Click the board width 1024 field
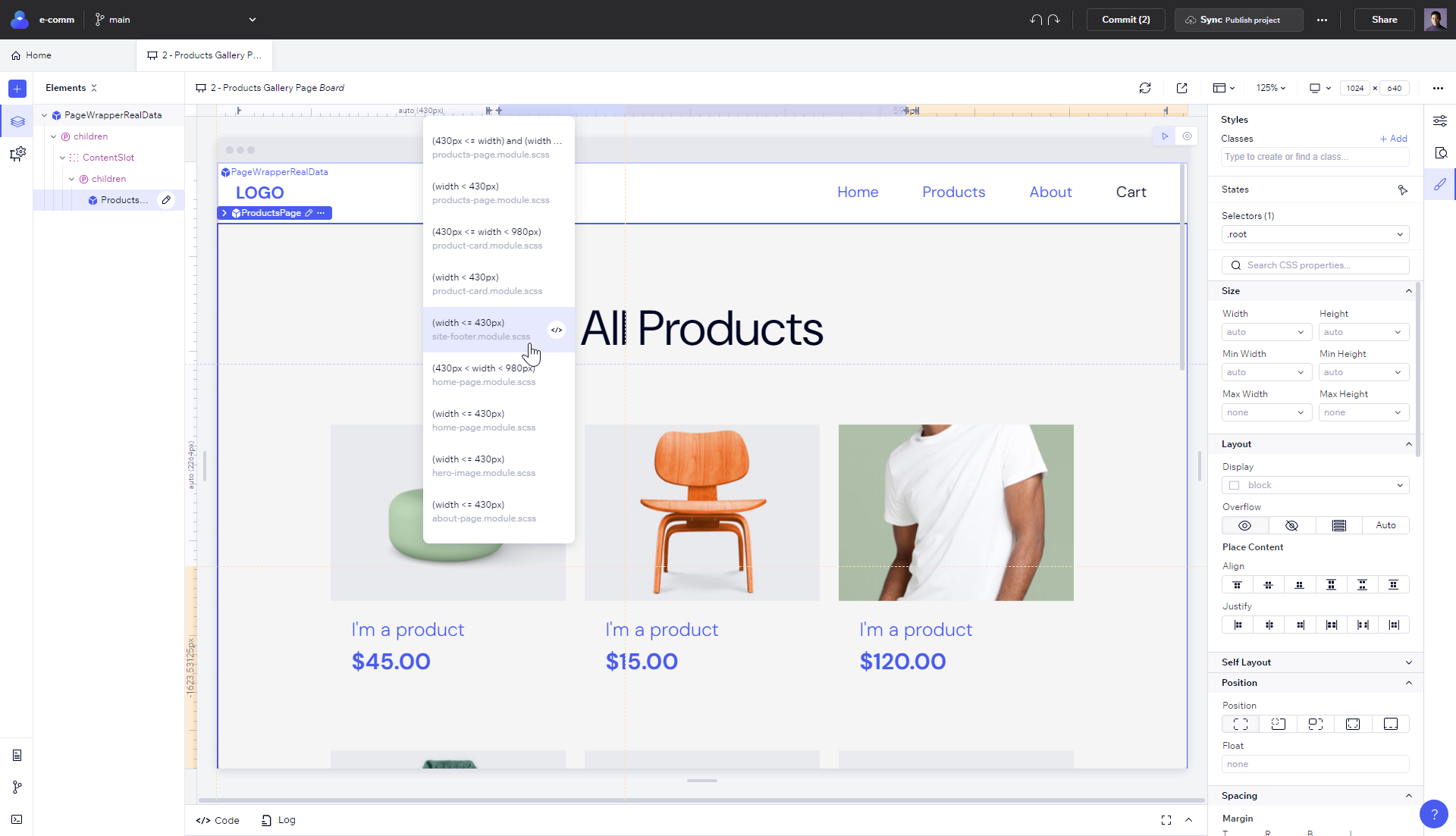Image resolution: width=1456 pixels, height=836 pixels. (1355, 88)
